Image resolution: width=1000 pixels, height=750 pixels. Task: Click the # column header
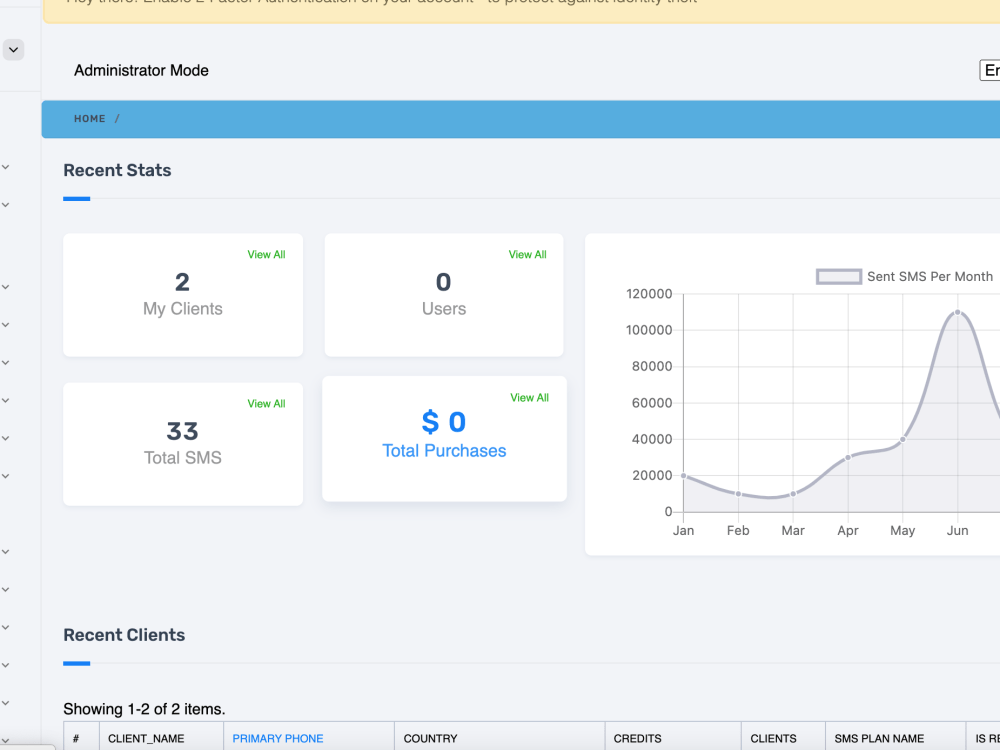click(x=76, y=739)
